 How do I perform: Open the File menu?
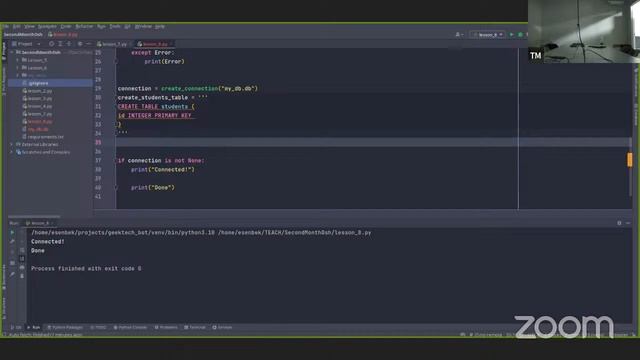pos(7,27)
